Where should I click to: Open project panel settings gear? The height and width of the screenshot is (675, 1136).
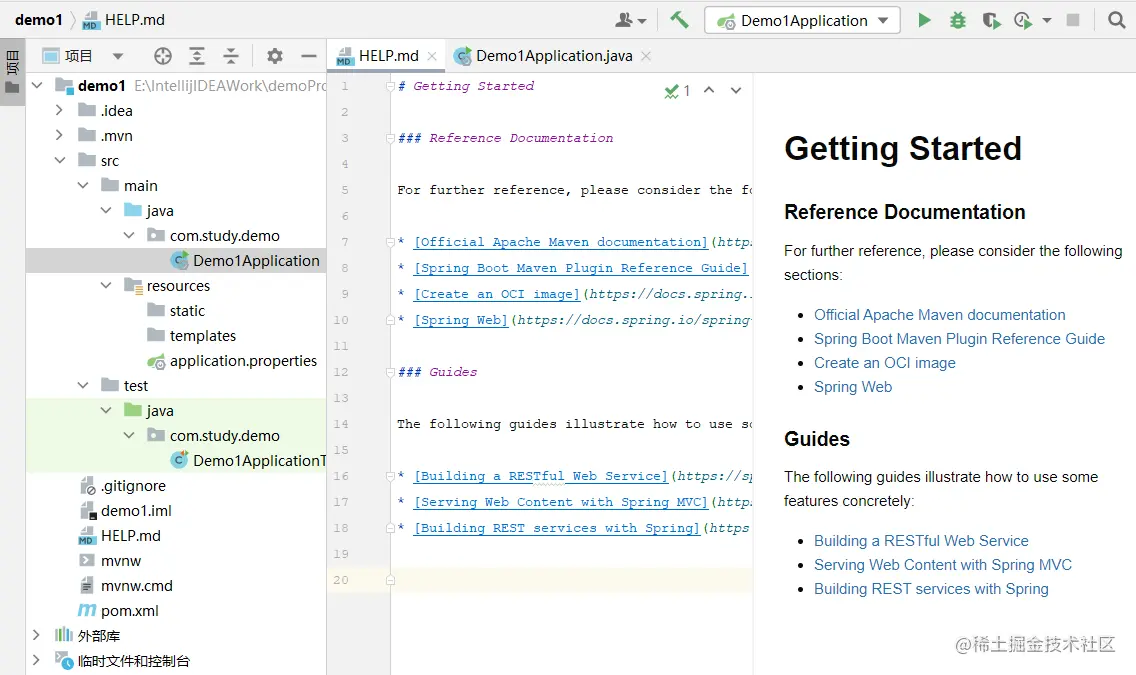(x=275, y=56)
